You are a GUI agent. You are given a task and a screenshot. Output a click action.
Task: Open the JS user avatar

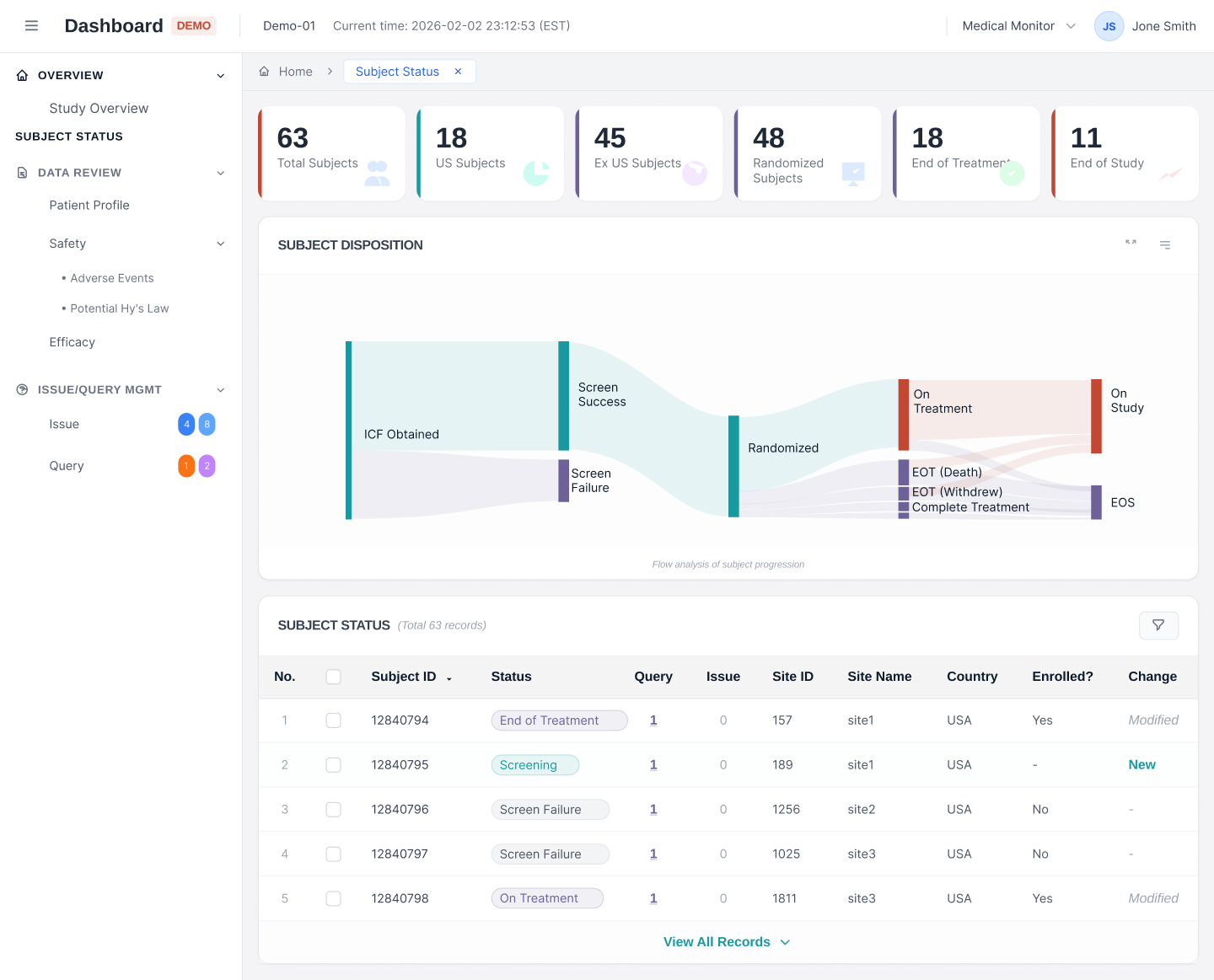[x=1109, y=26]
